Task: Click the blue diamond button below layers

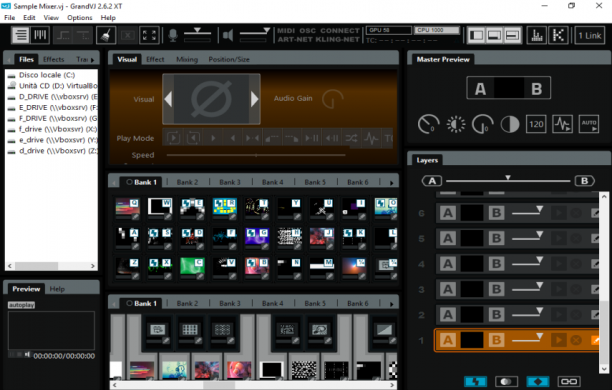Action: point(537,381)
